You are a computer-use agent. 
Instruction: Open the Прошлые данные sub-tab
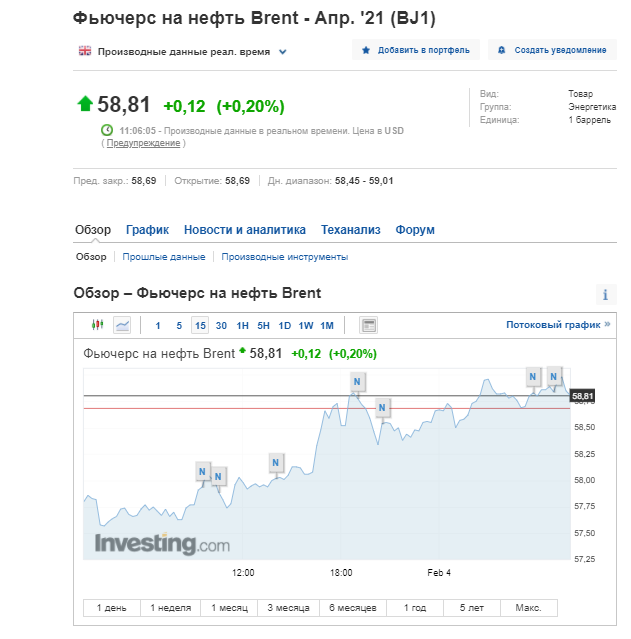[164, 257]
